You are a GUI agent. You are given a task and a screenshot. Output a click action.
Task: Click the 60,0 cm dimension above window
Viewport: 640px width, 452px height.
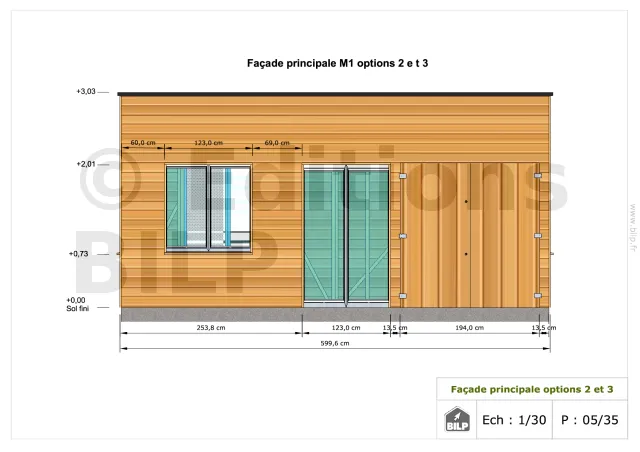click(x=143, y=143)
